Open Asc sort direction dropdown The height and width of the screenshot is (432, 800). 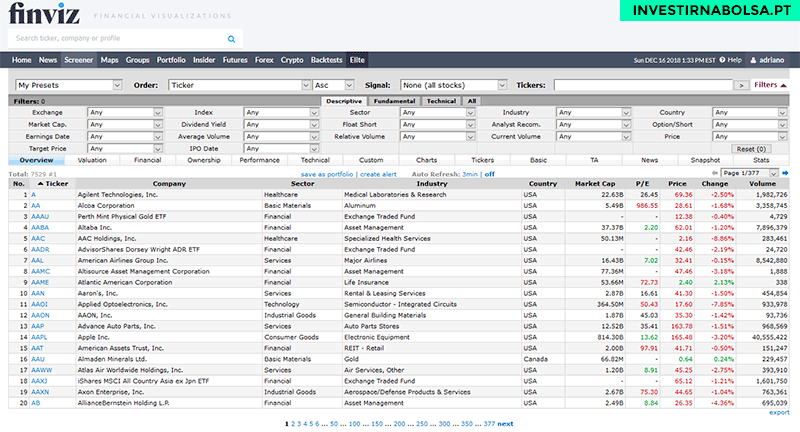point(333,85)
